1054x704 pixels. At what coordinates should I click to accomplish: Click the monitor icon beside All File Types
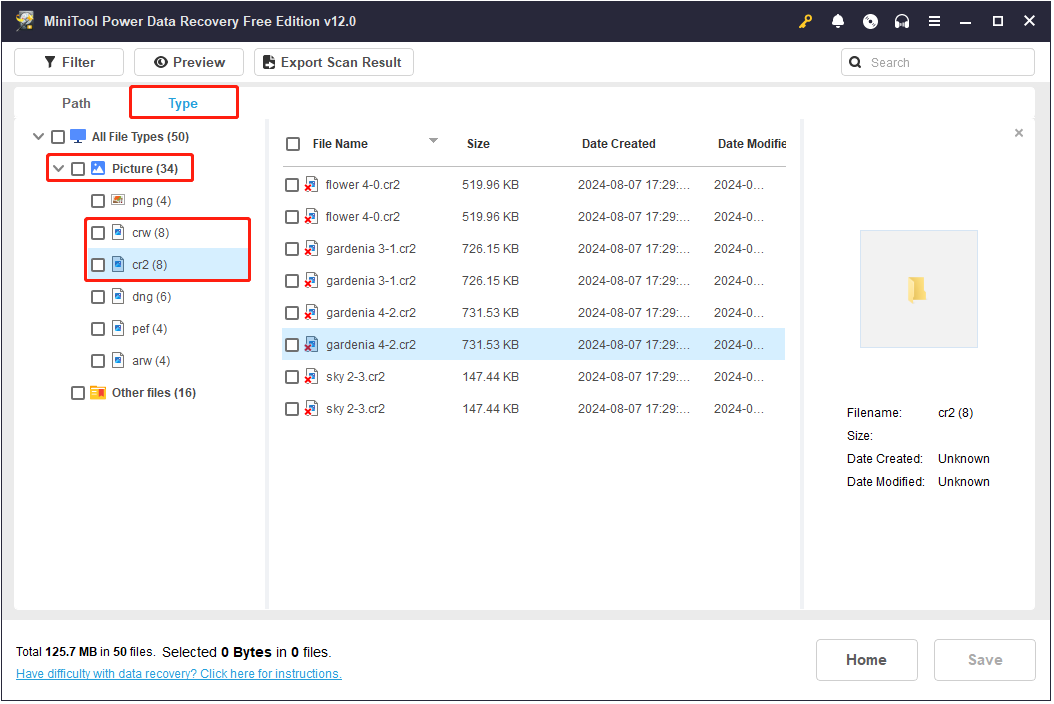(x=78, y=136)
